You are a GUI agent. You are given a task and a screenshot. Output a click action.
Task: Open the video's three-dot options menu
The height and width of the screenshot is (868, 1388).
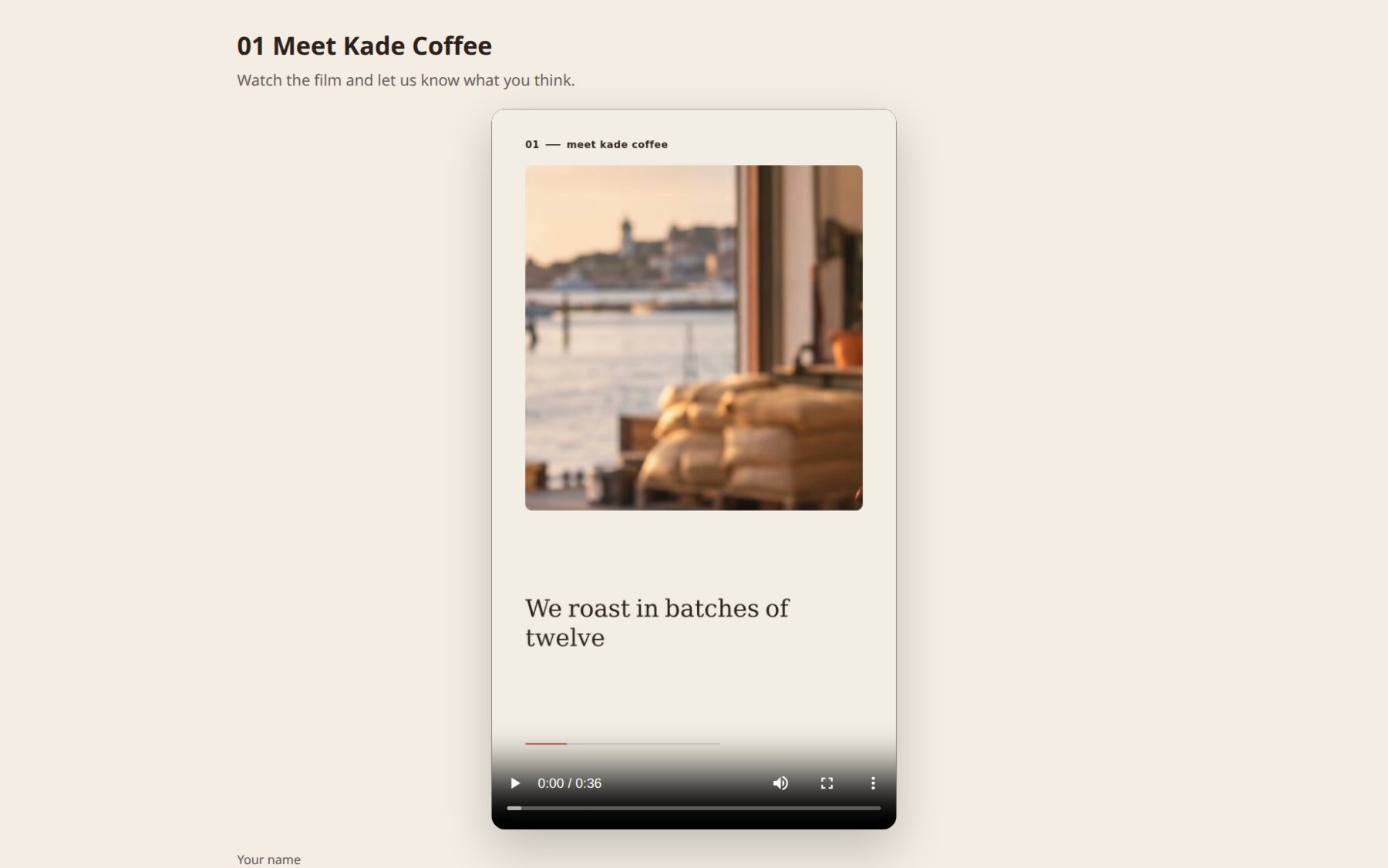click(873, 783)
